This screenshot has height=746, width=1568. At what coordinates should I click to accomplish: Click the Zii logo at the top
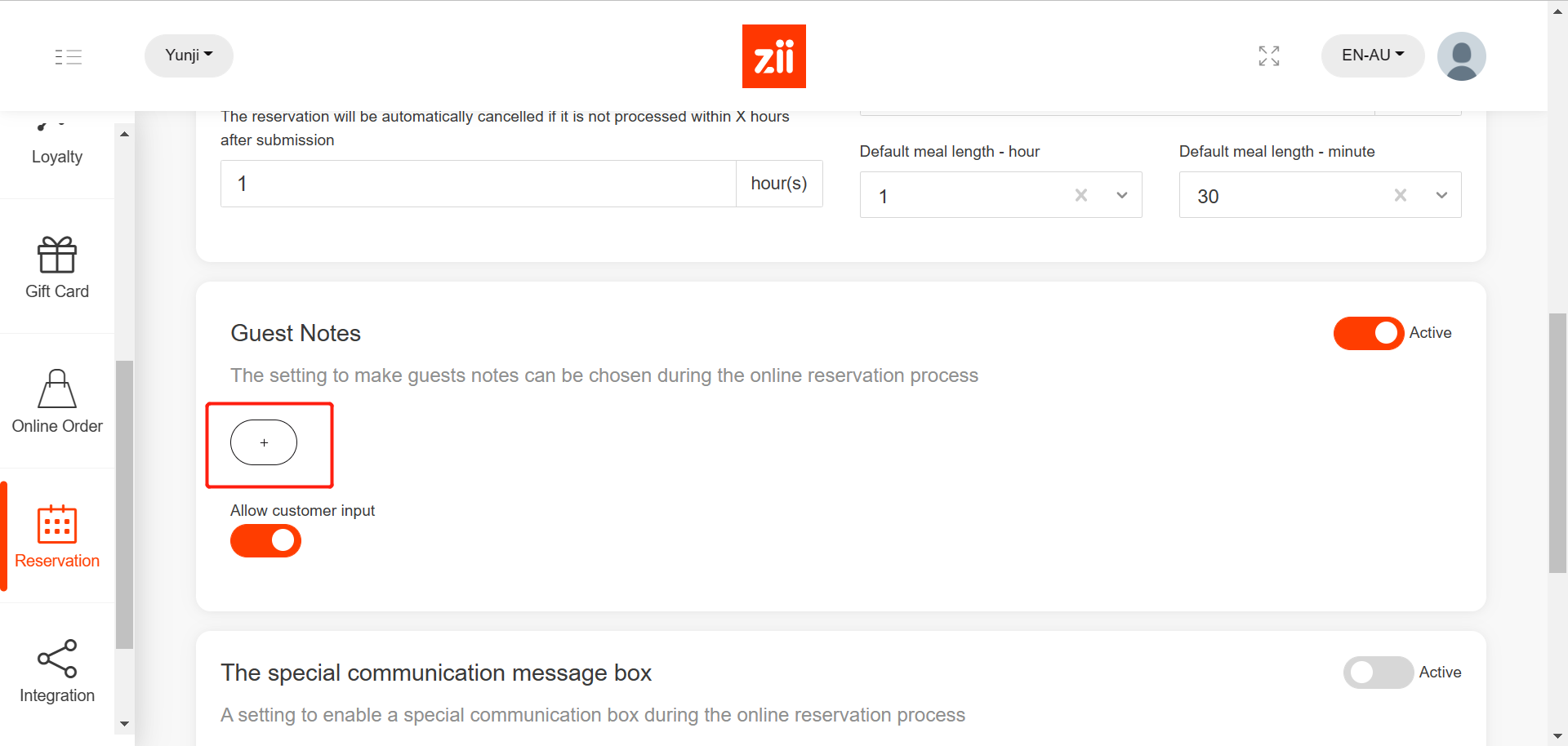[x=773, y=56]
